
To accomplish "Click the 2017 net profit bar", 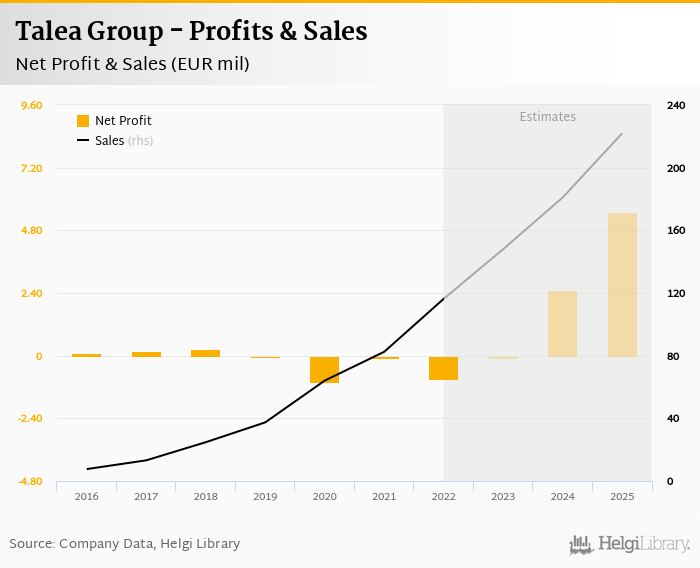I will coord(146,354).
